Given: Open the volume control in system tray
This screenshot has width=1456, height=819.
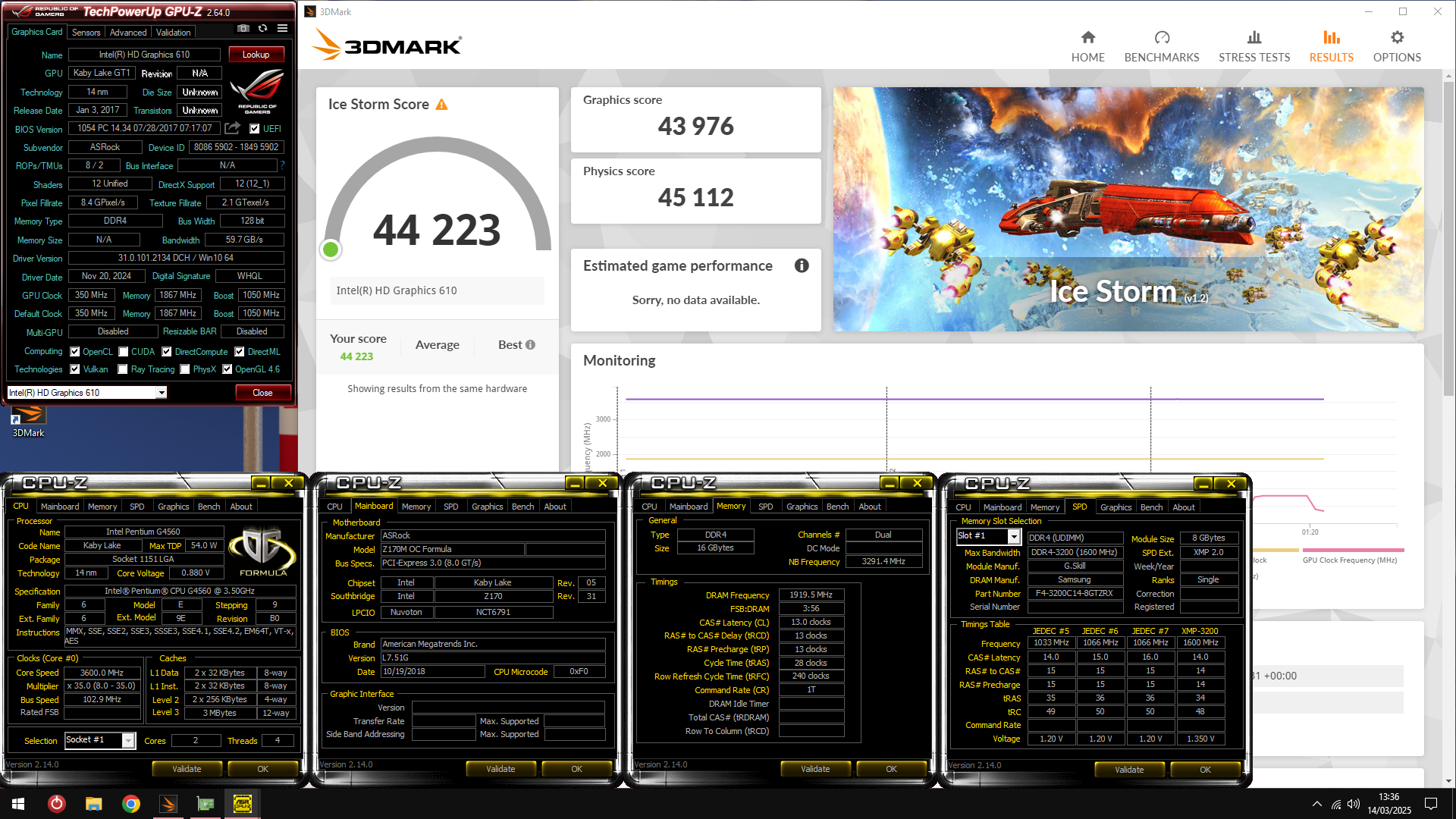Looking at the screenshot, I should [x=1354, y=804].
